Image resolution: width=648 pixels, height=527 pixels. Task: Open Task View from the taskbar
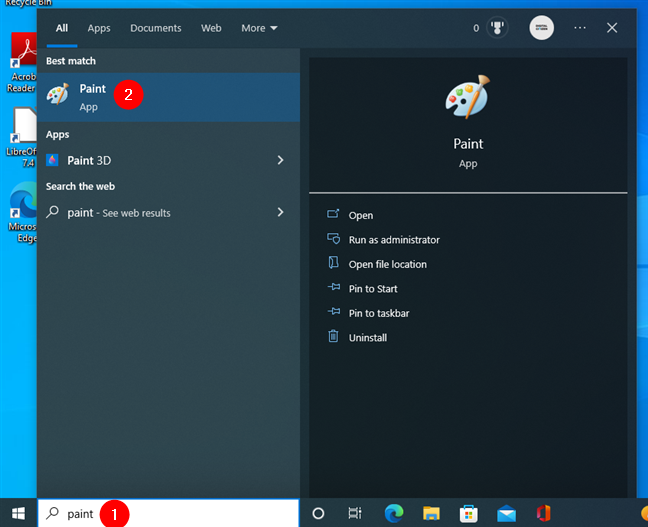[x=355, y=513]
